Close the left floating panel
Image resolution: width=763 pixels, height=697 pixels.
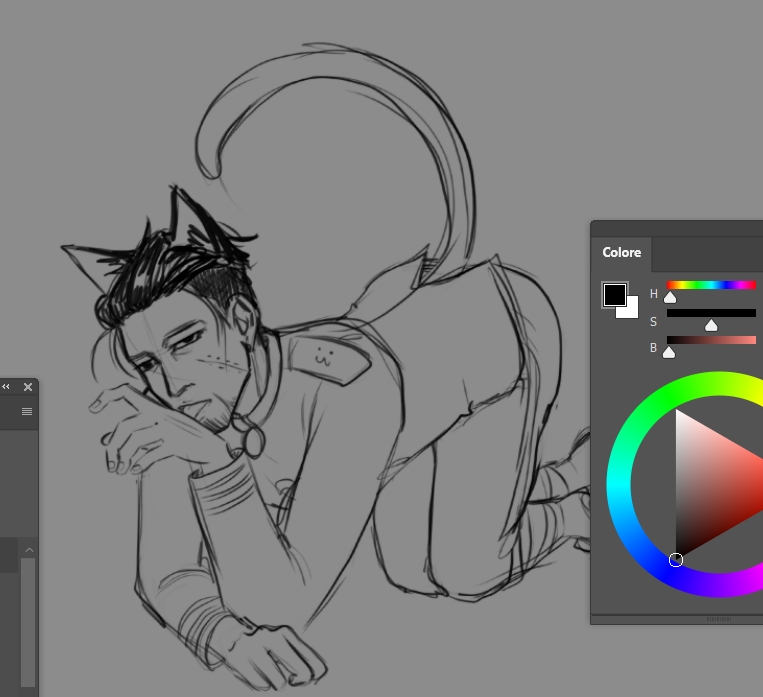[28, 386]
